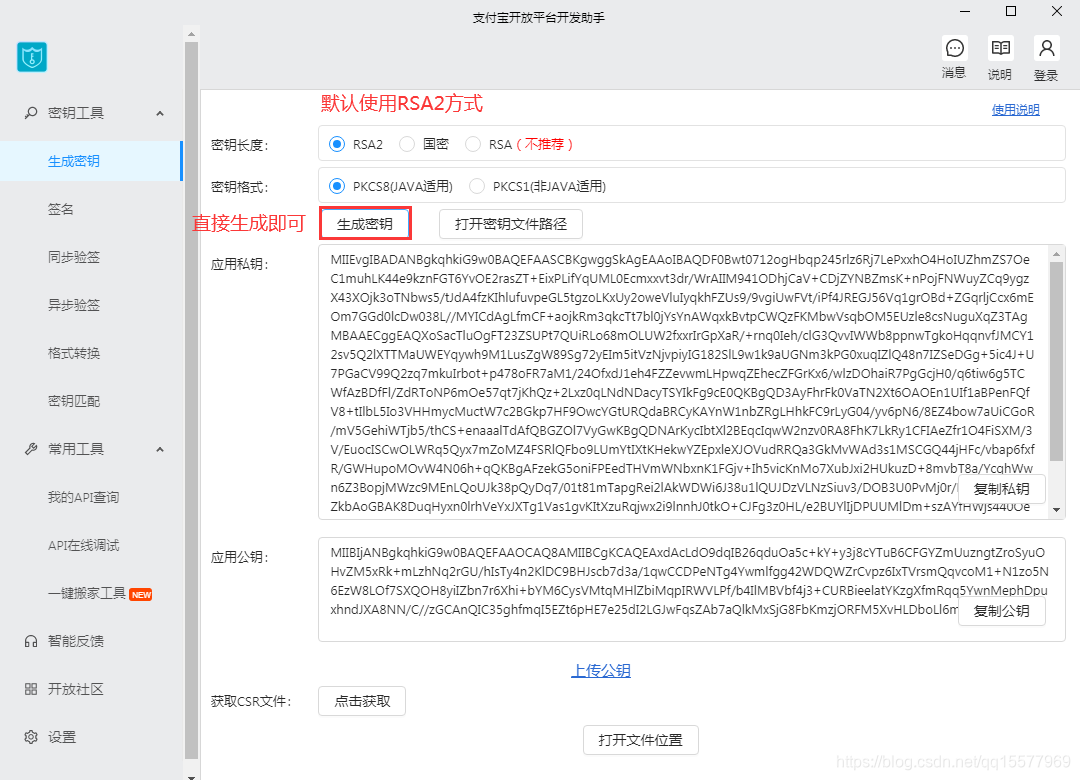
Task: Click private key scrollbar down arrow
Action: [x=1057, y=511]
